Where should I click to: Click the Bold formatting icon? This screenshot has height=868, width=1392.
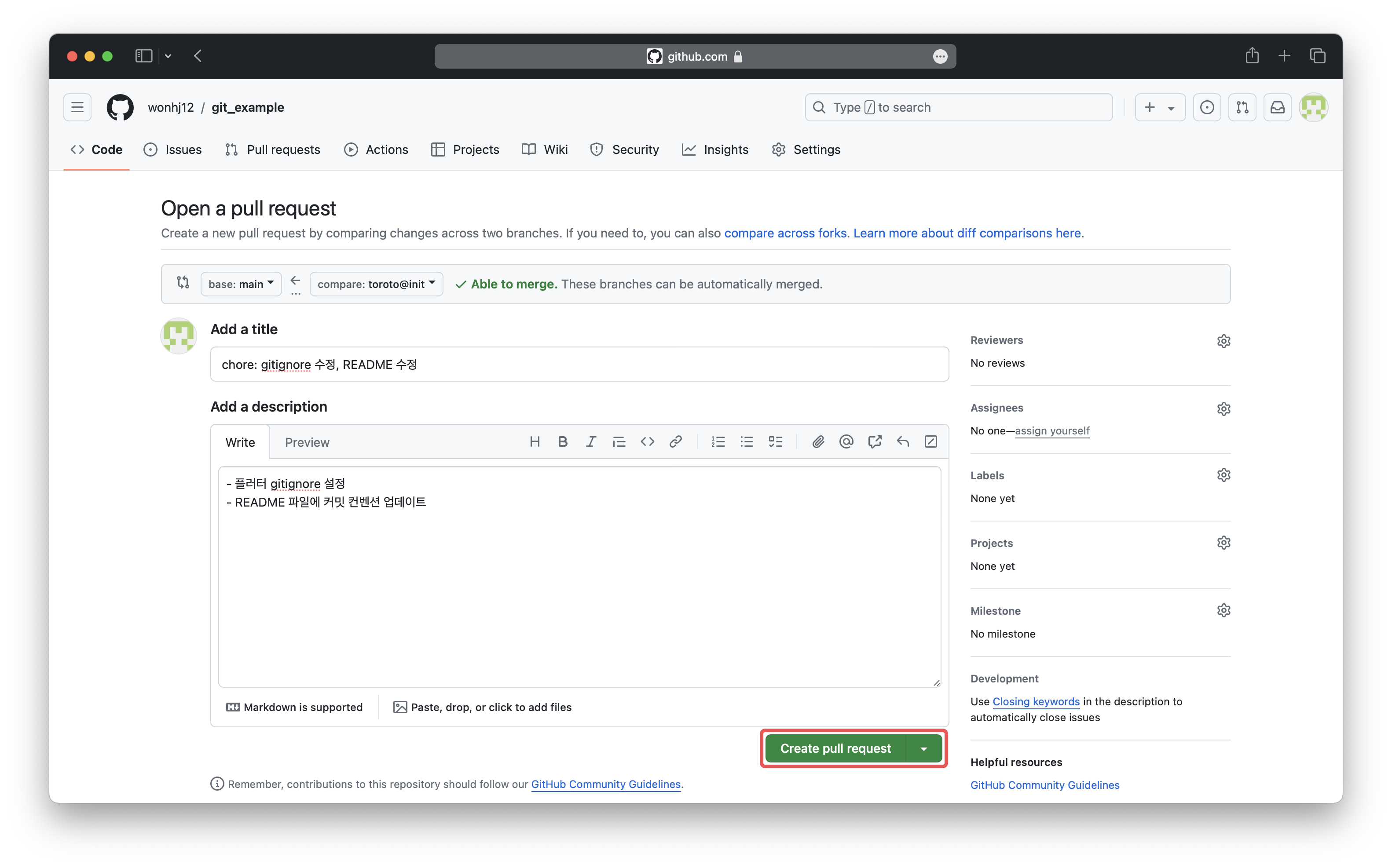coord(563,441)
